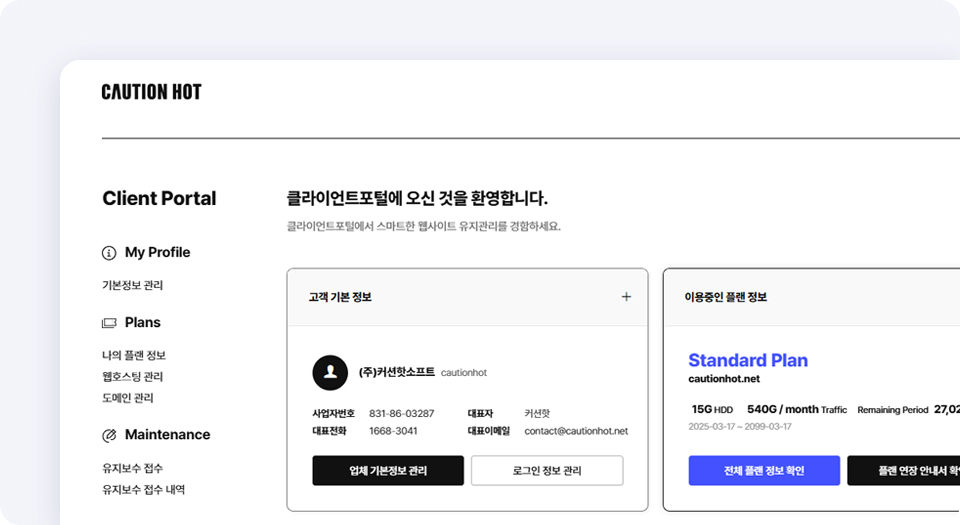This screenshot has height=525, width=960.
Task: Open 기본정보 관리 in the sidebar
Action: [132, 285]
